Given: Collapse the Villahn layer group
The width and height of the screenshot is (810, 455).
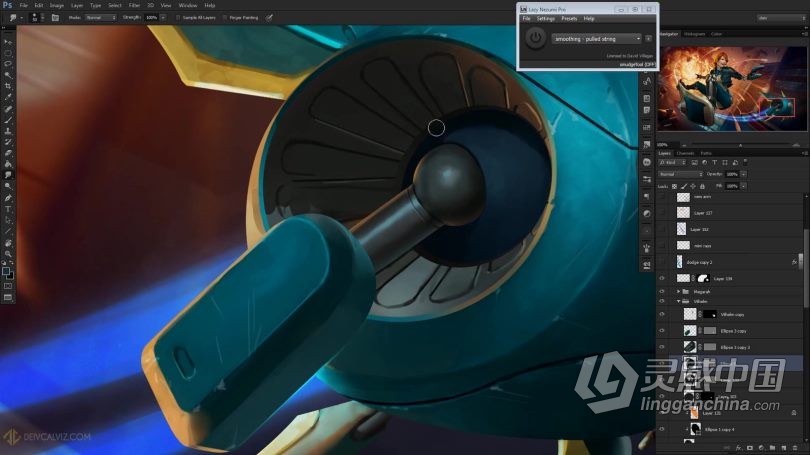Looking at the screenshot, I should tap(678, 301).
